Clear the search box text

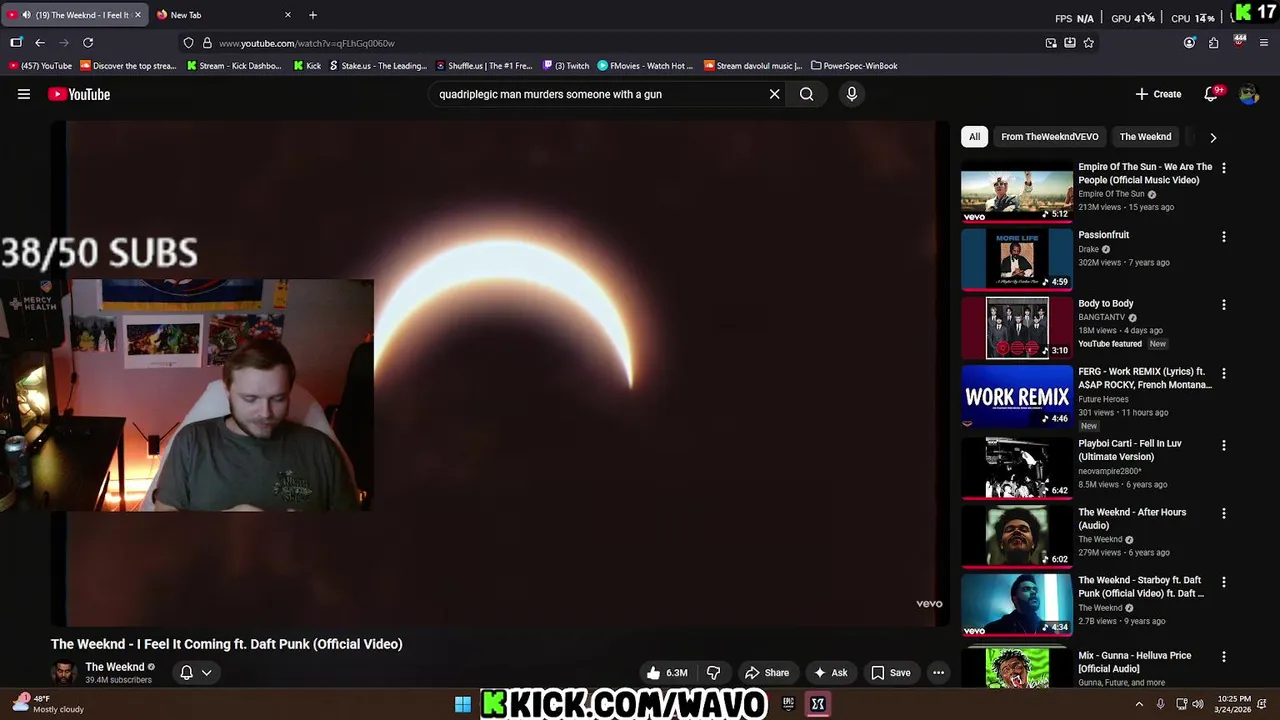(774, 94)
